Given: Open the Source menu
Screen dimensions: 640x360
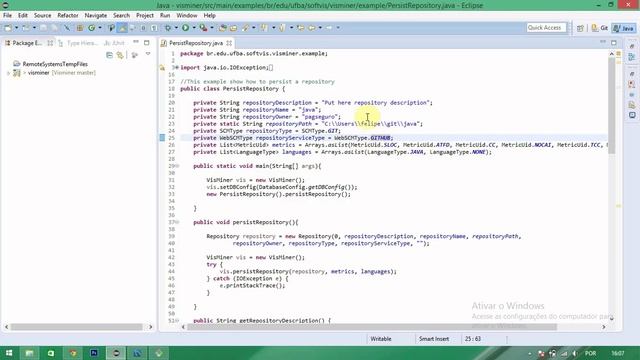Looking at the screenshot, I should 42,16.
